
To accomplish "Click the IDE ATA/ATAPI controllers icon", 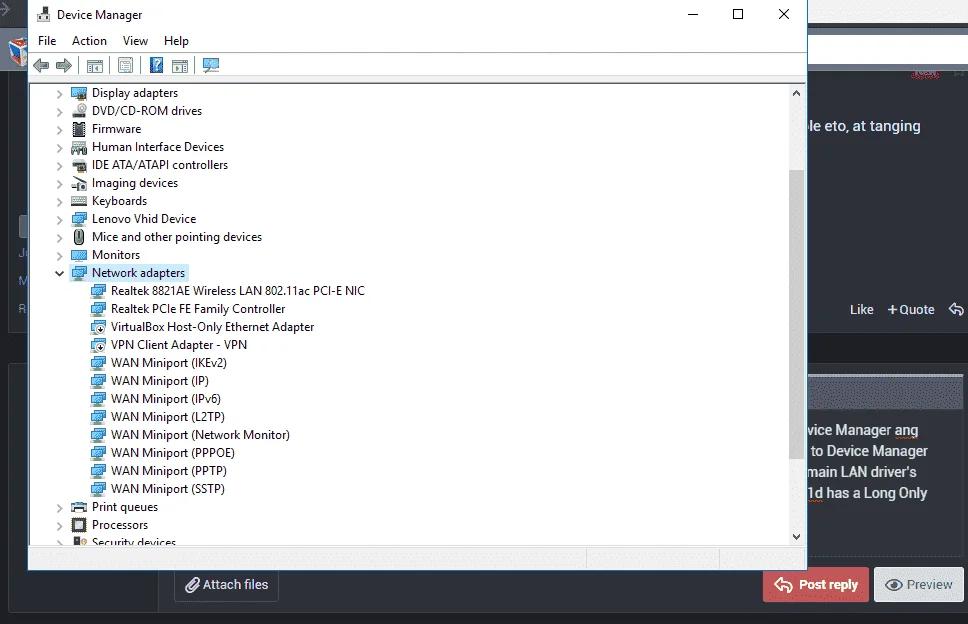I will click(x=79, y=165).
